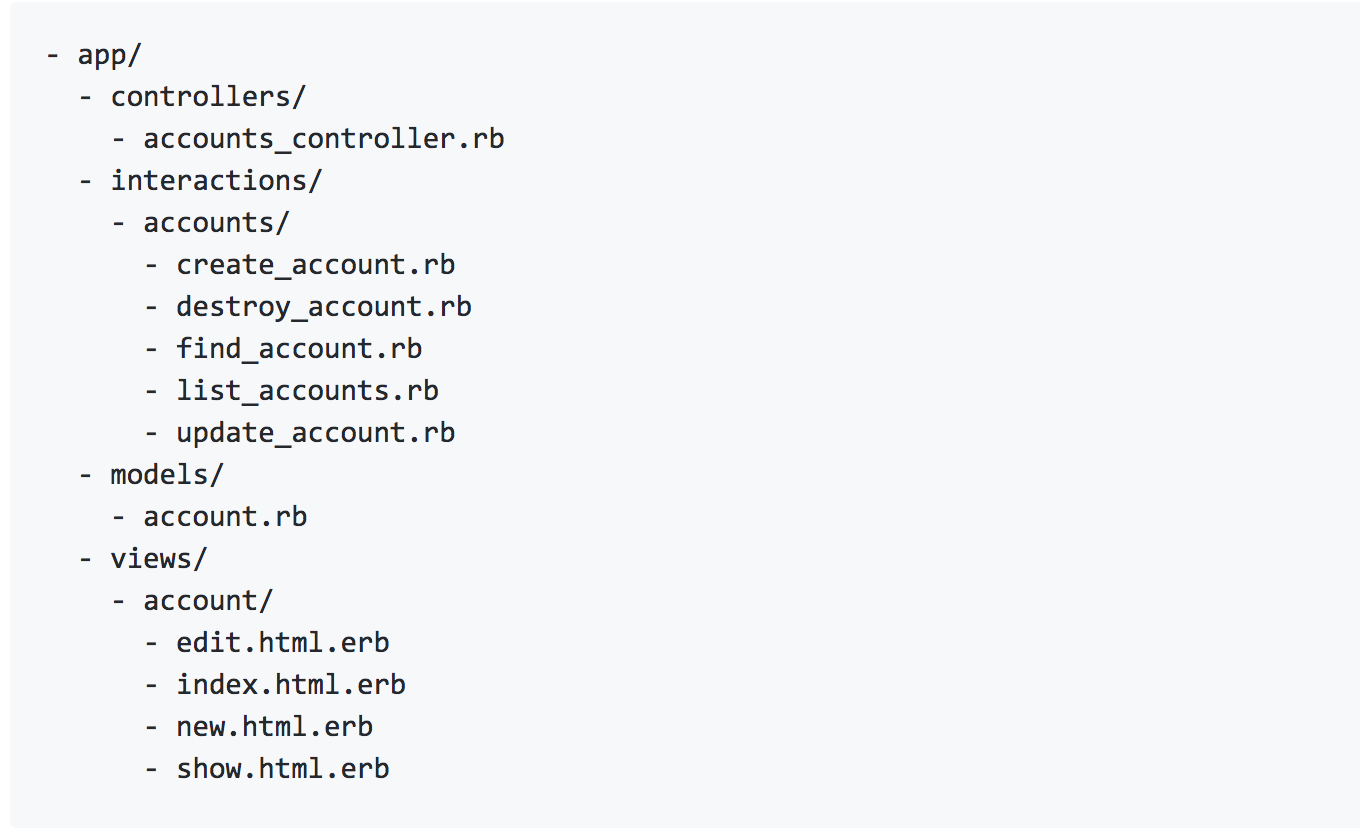Click the accounts/ folder under interactions
The image size is (1360, 832).
point(216,223)
